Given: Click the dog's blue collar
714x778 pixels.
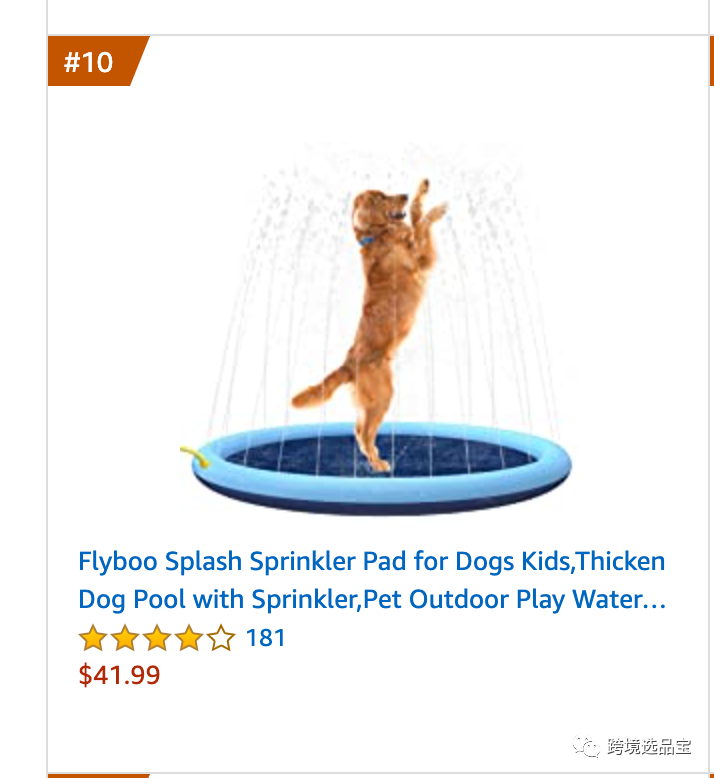Looking at the screenshot, I should (365, 240).
